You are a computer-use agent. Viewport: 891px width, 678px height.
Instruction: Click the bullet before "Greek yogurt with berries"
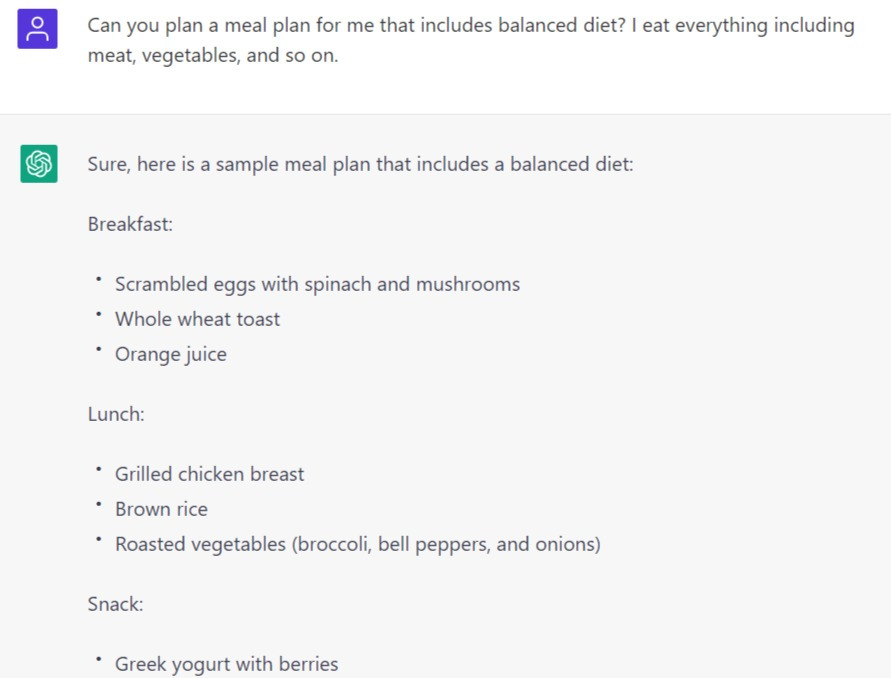99,660
